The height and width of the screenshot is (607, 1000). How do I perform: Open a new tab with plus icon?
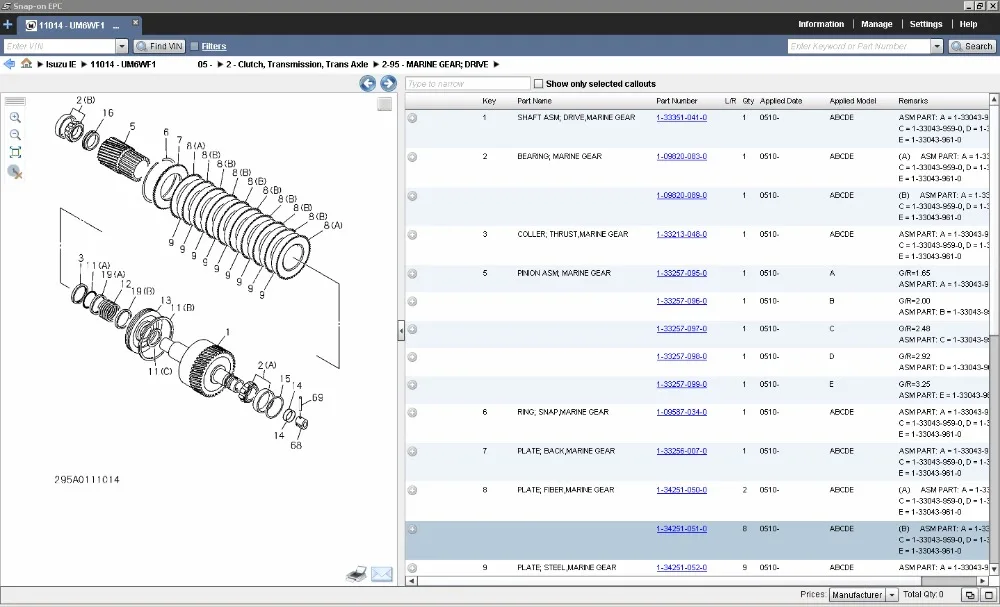7,25
